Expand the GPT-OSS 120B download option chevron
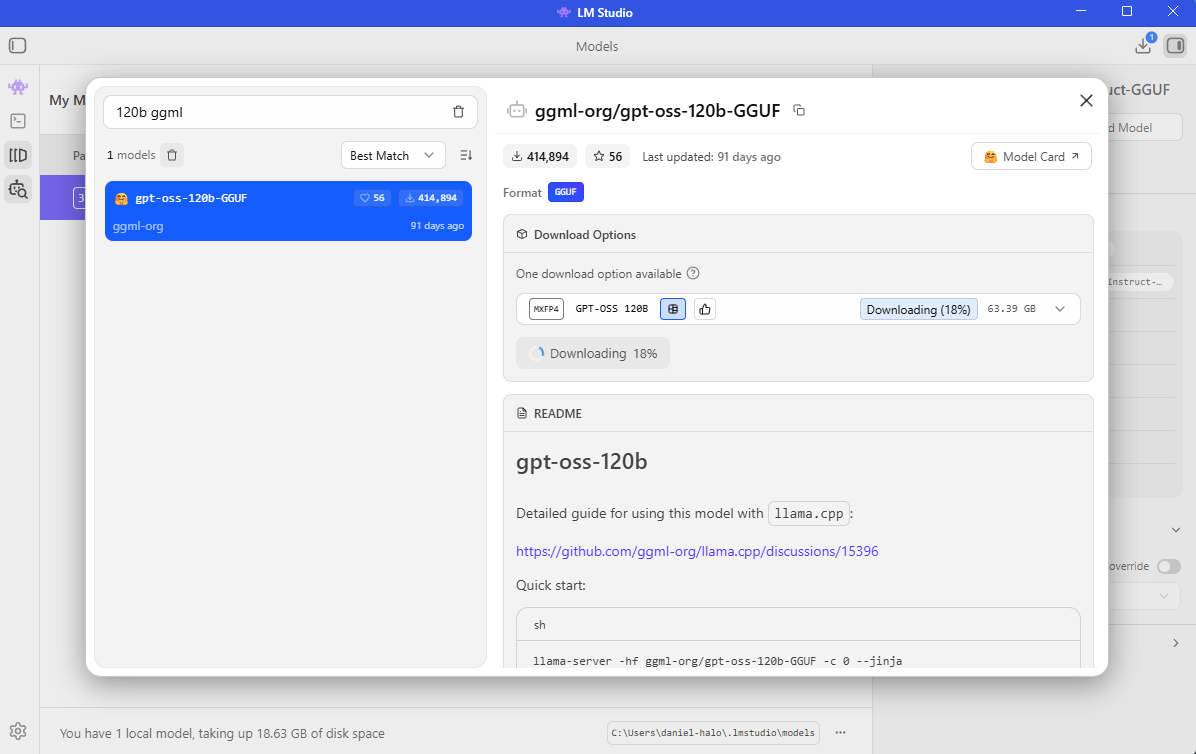 point(1060,309)
